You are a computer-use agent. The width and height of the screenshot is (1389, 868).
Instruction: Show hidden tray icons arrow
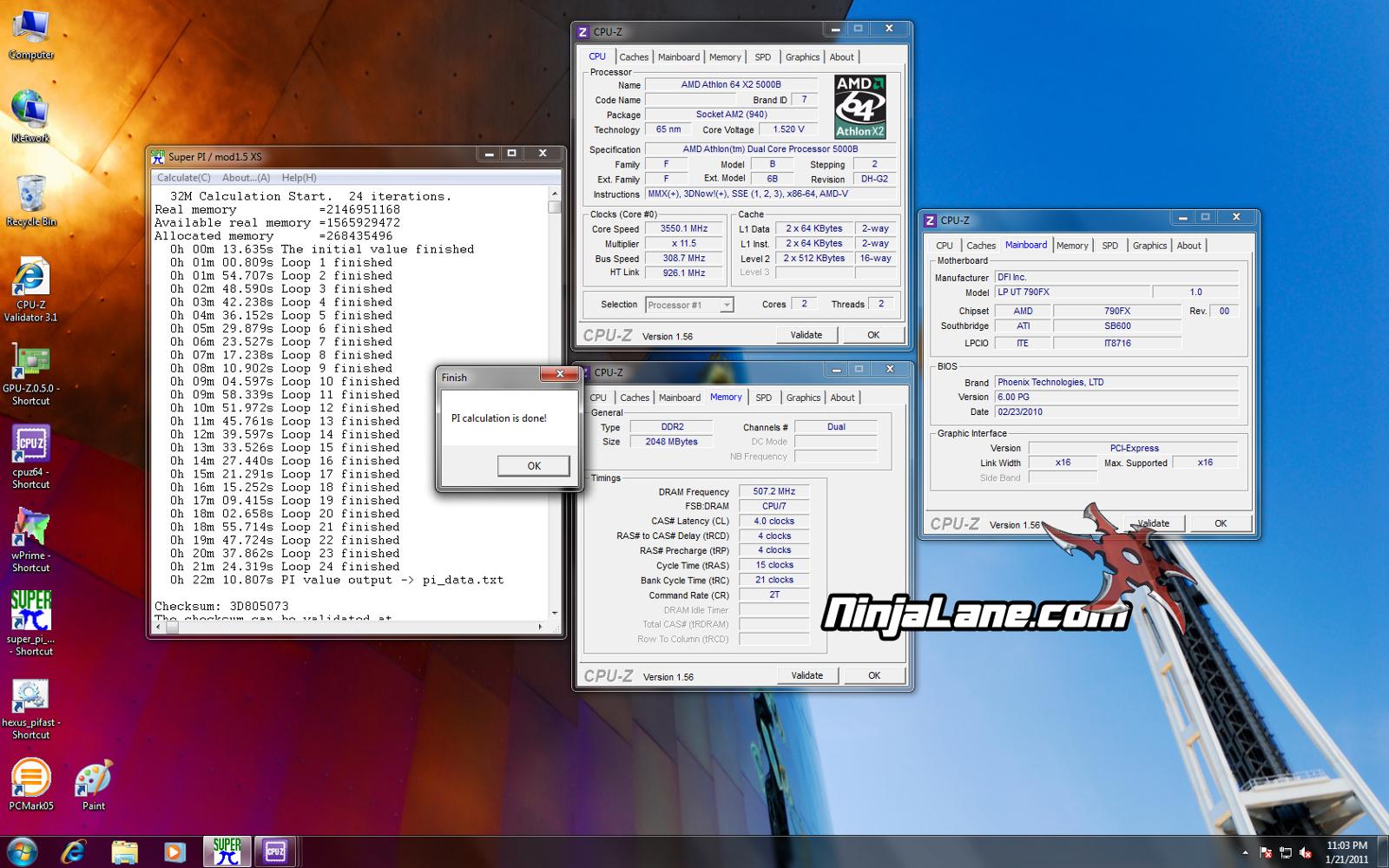(1245, 852)
